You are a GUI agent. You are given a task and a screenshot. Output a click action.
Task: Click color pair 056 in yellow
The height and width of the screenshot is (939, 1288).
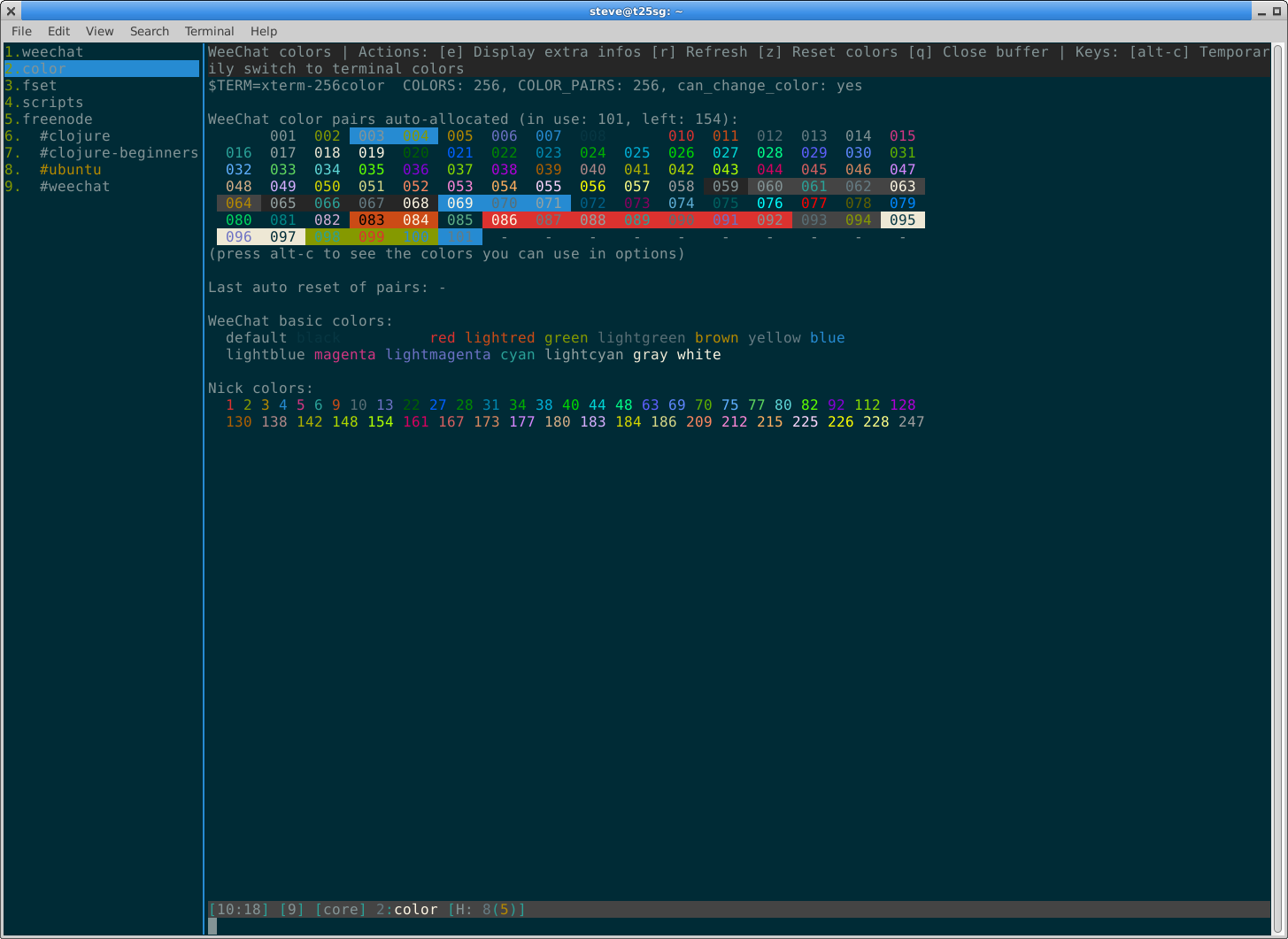coord(593,187)
